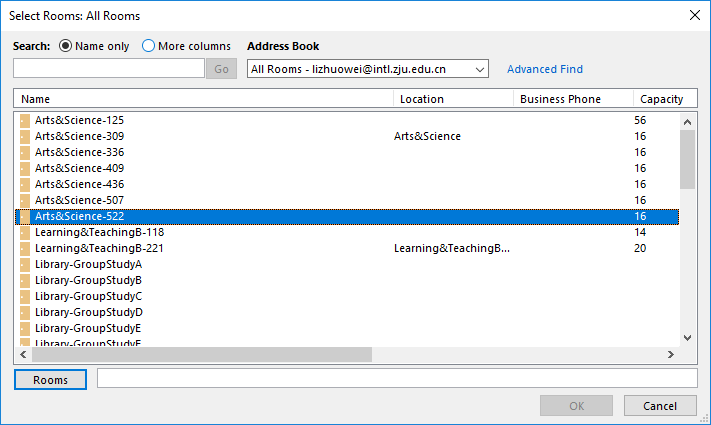Viewport: 711px width, 425px height.
Task: Cancel the Select Rooms dialog
Action: tap(659, 405)
